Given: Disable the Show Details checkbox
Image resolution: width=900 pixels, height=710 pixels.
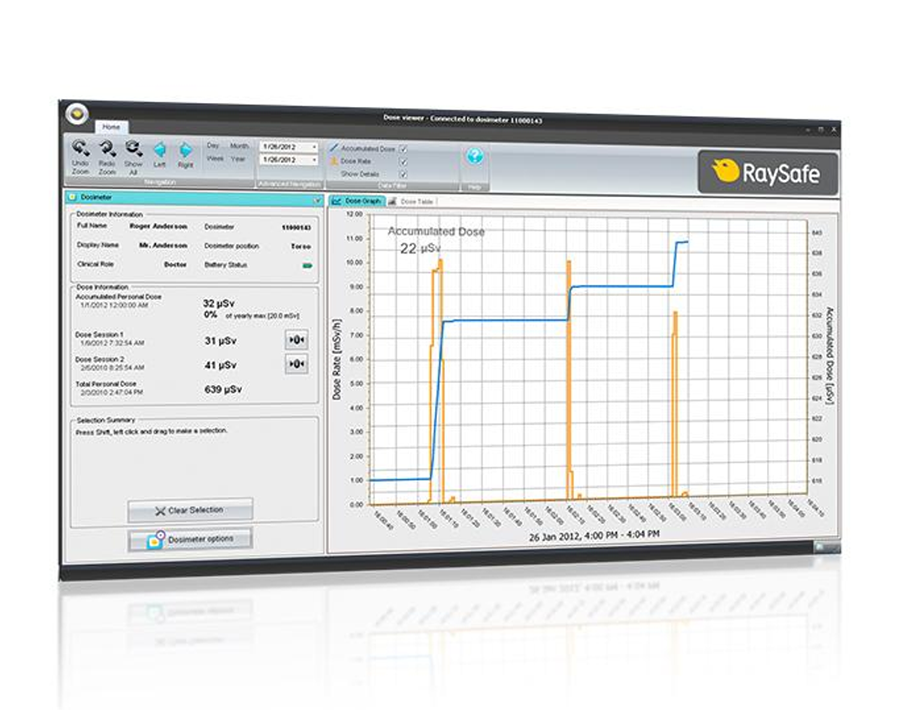Looking at the screenshot, I should tap(404, 173).
